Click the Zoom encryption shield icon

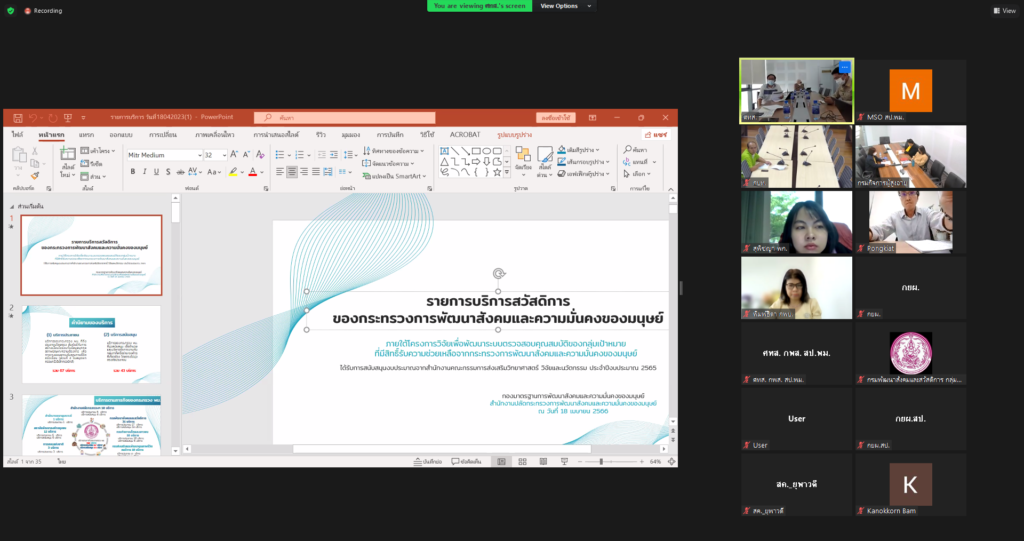pyautogui.click(x=10, y=10)
